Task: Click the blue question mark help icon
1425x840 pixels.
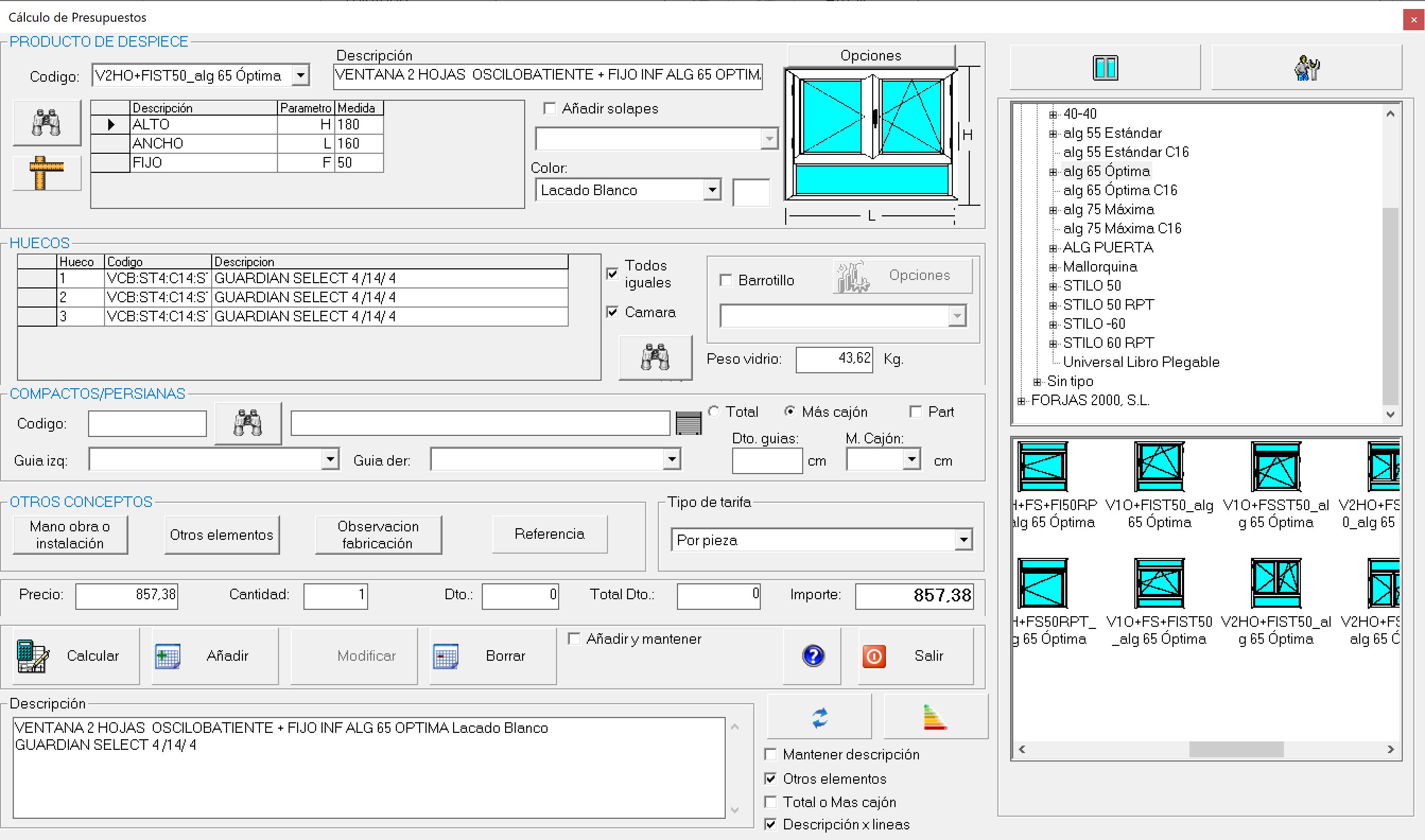Action: (x=812, y=656)
